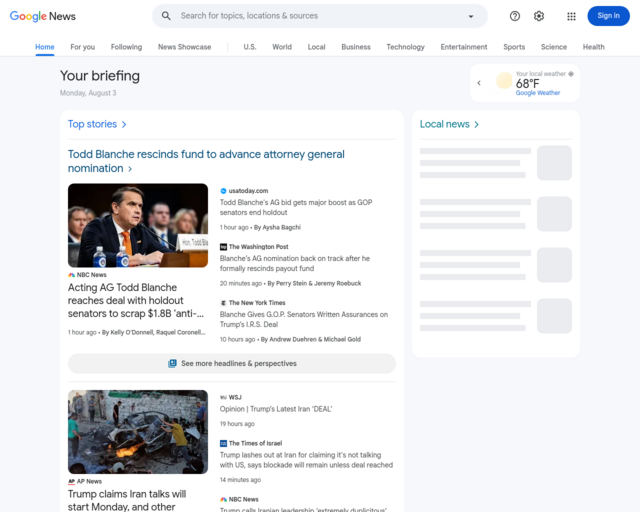Open the Following tab
Screen dimensions: 640x512
coord(127,47)
